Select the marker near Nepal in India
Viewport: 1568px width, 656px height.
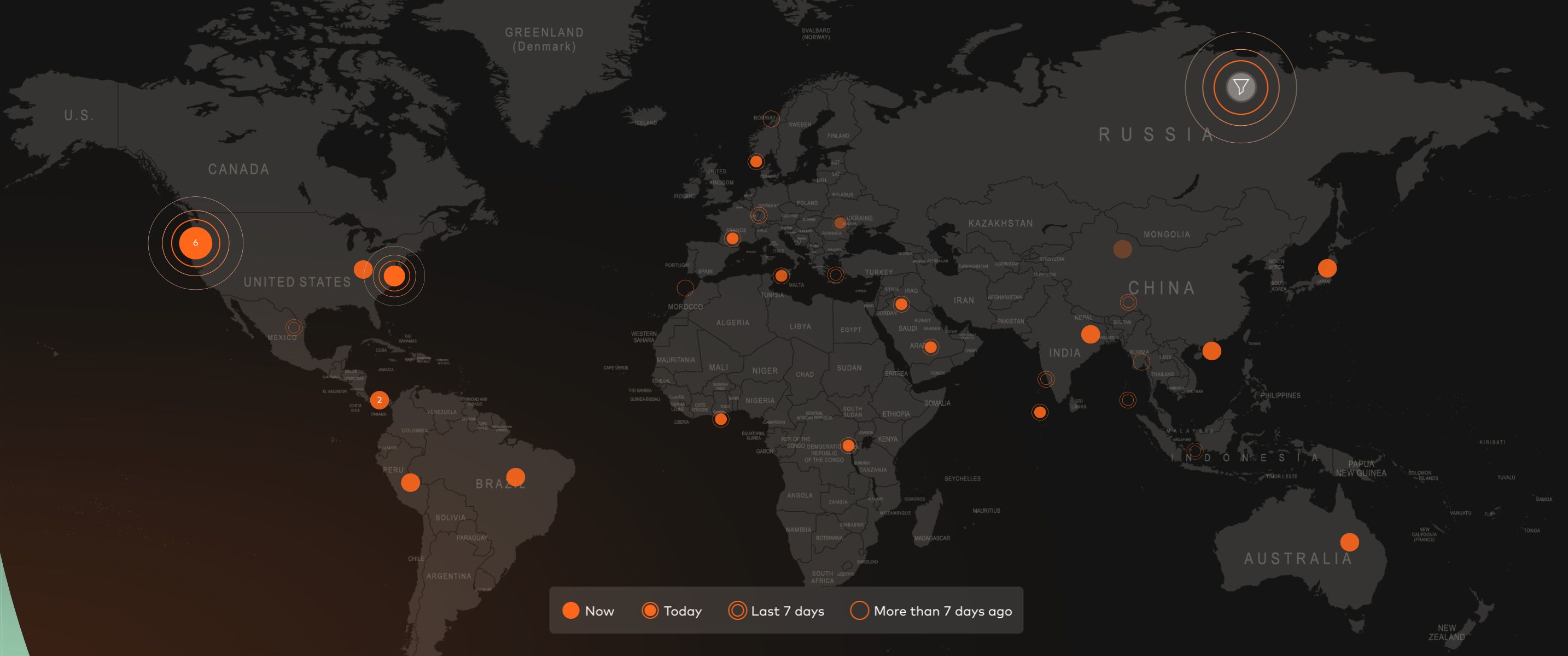[1090, 334]
